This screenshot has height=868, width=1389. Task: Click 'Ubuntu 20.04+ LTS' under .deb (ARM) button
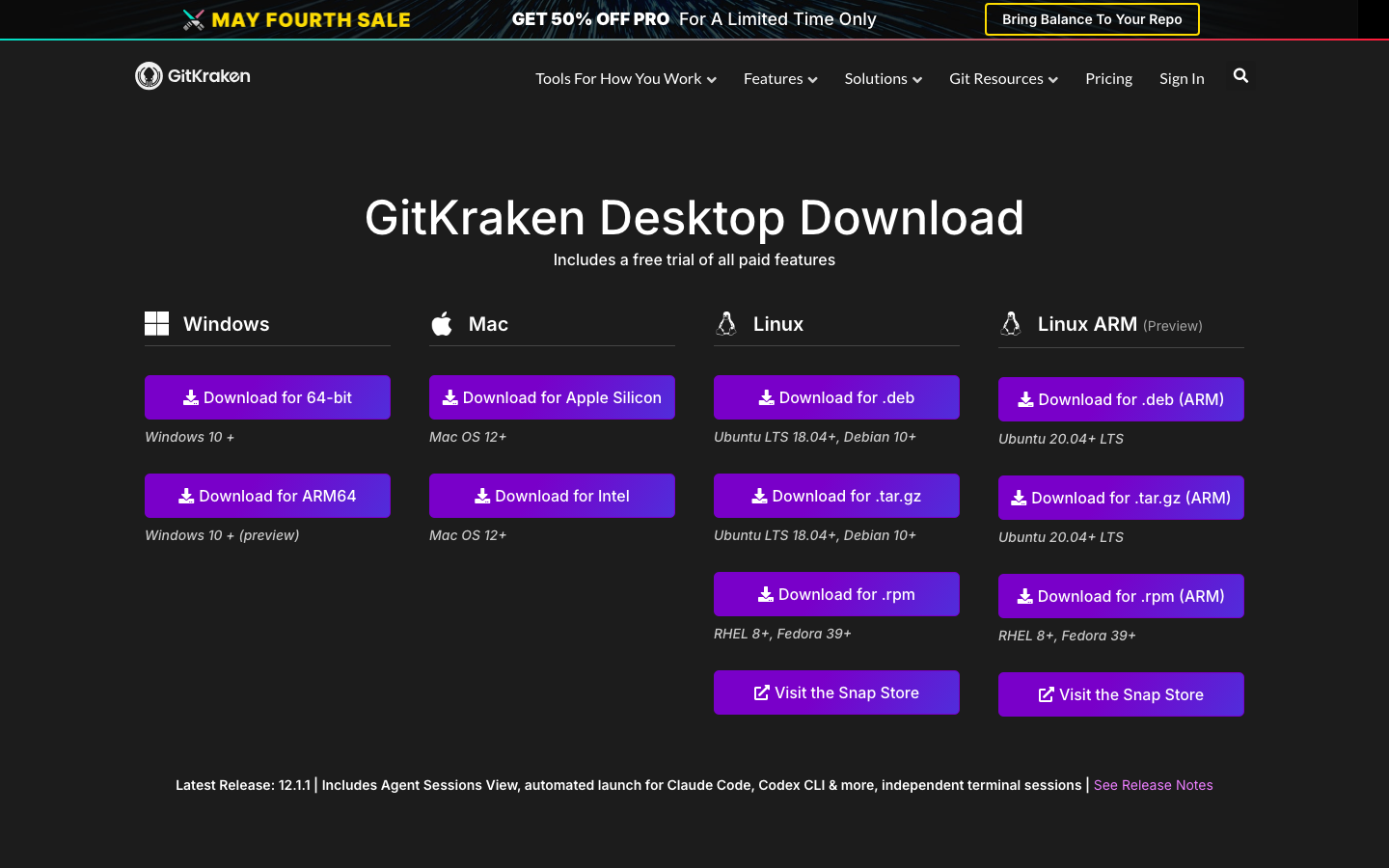click(x=1061, y=439)
